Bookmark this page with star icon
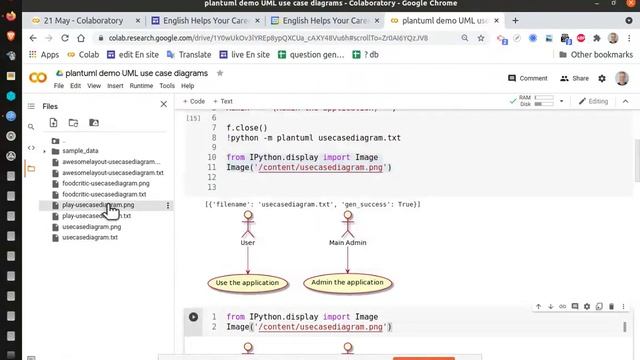This screenshot has height=360, width=640. click(481, 38)
